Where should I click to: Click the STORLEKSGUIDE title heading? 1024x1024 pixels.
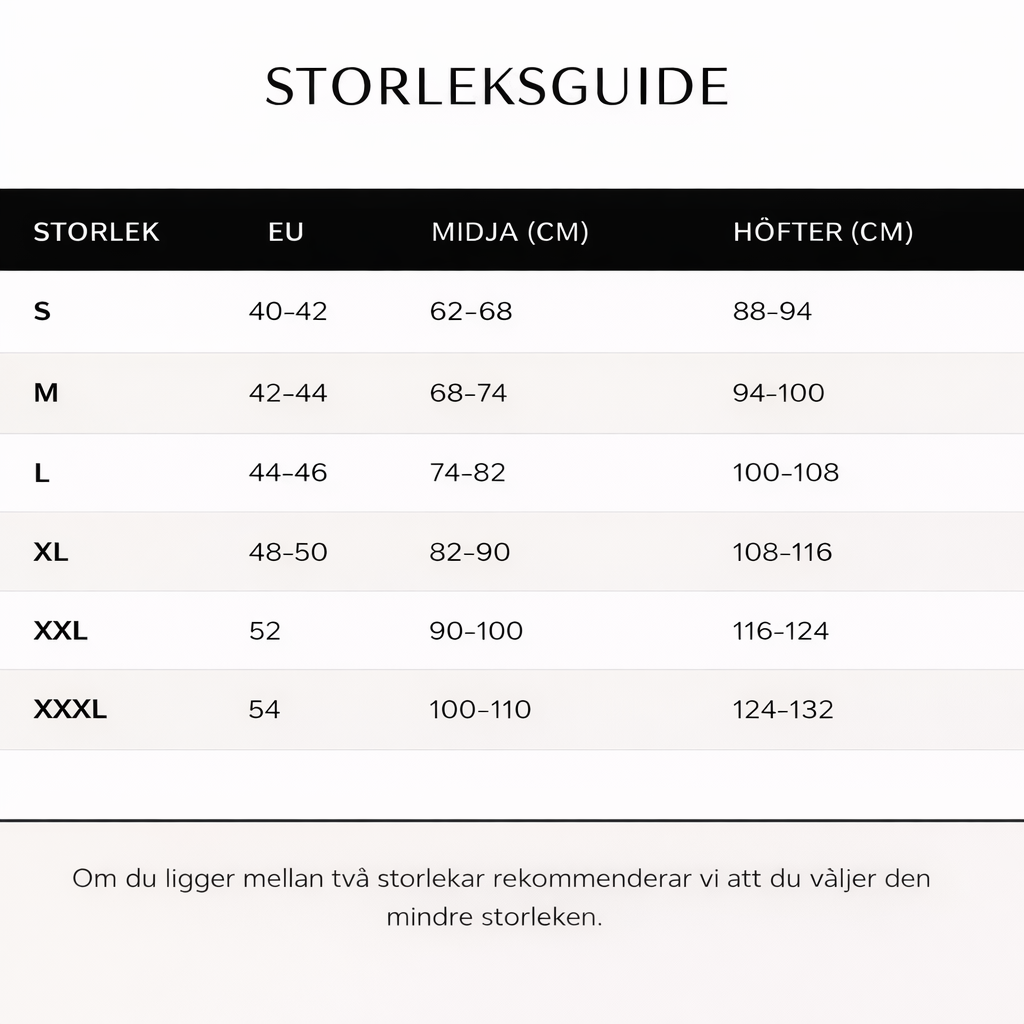point(497,88)
